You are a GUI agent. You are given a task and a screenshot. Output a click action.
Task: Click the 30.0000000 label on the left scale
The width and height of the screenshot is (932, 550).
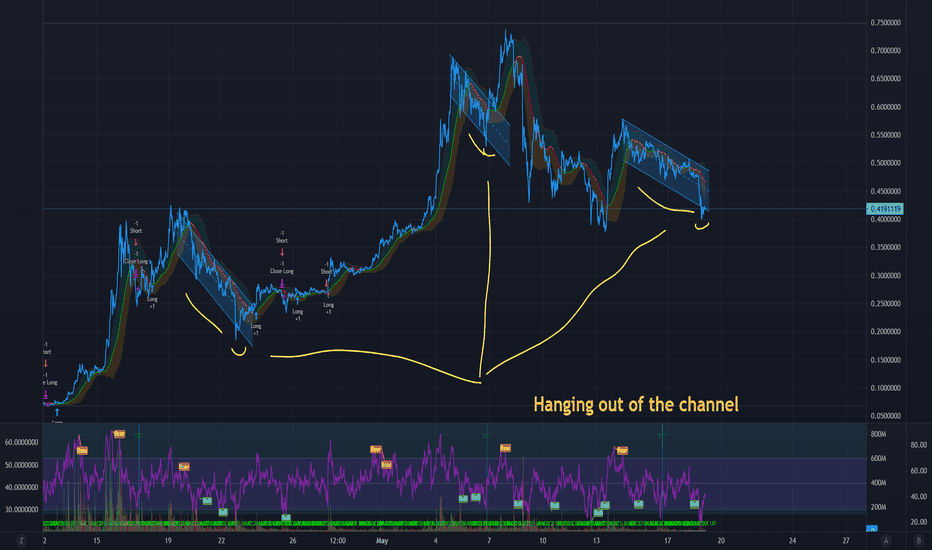[x=21, y=510]
